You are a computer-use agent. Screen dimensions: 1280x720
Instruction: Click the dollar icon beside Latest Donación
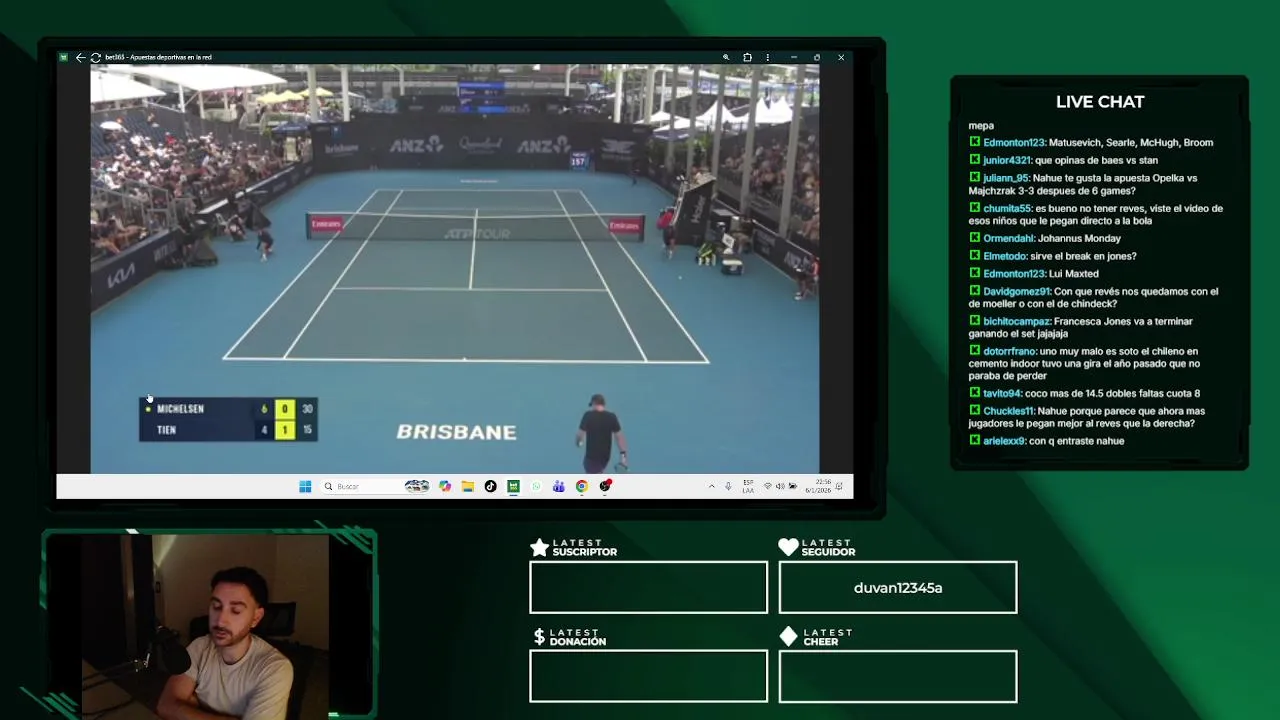[539, 637]
